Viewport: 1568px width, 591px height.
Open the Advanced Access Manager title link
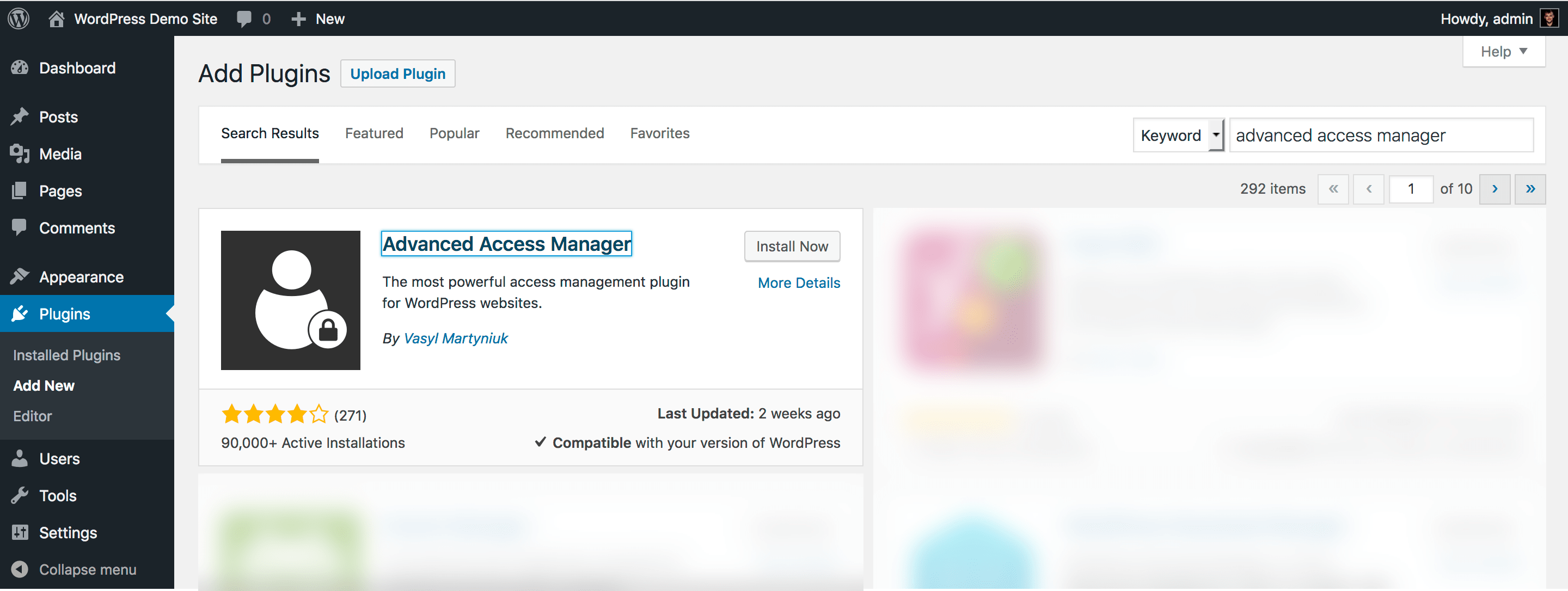tap(506, 244)
